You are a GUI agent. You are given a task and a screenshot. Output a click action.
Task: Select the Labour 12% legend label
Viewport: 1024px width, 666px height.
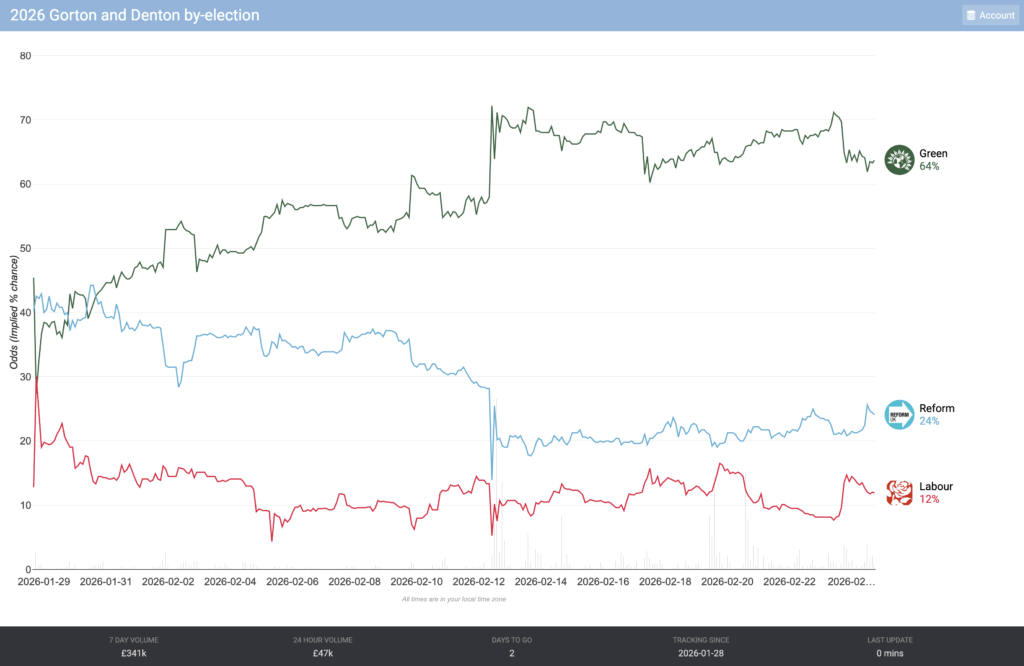pyautogui.click(x=937, y=493)
